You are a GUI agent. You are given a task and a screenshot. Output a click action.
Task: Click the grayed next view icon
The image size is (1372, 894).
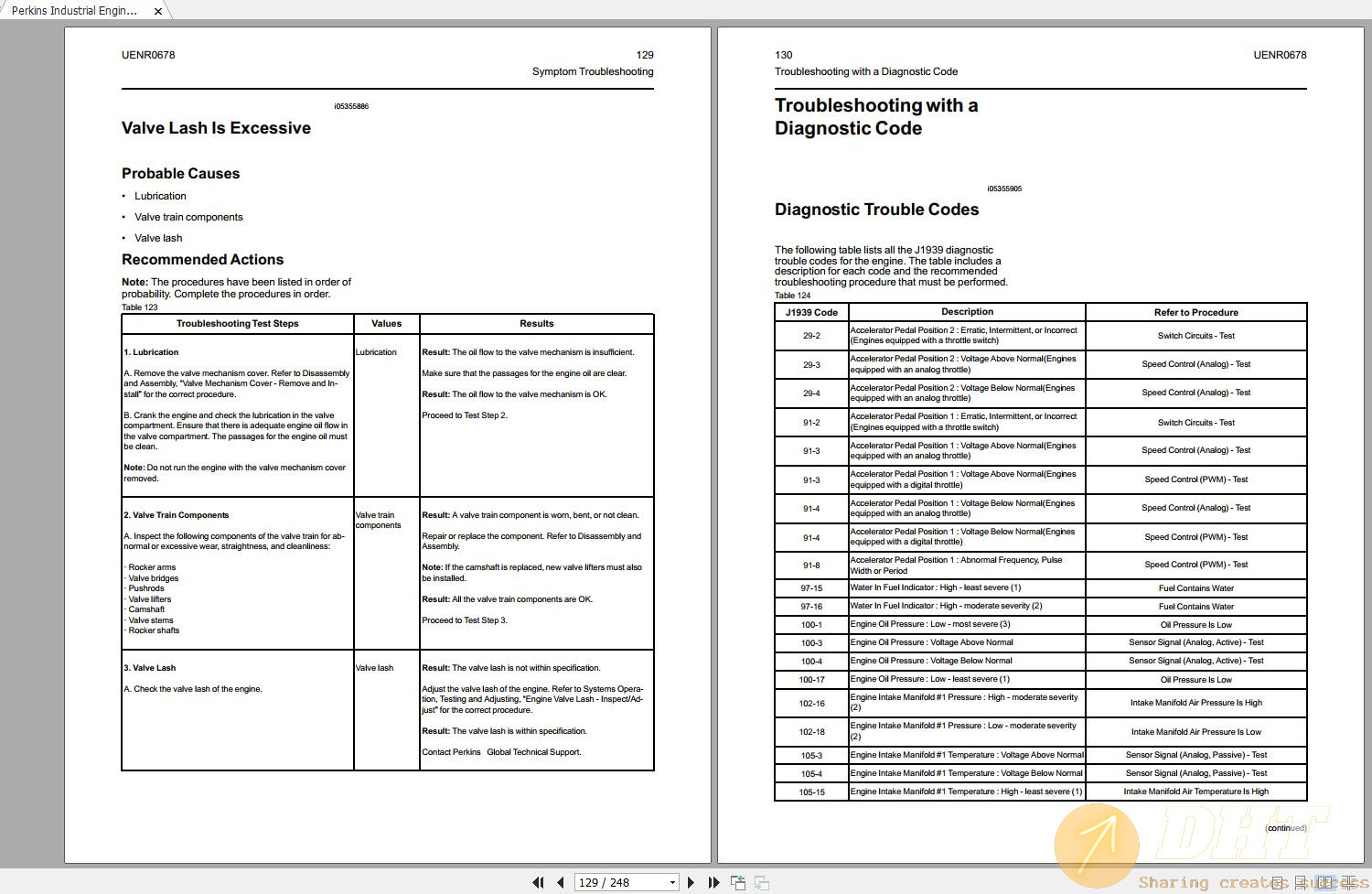click(x=761, y=882)
